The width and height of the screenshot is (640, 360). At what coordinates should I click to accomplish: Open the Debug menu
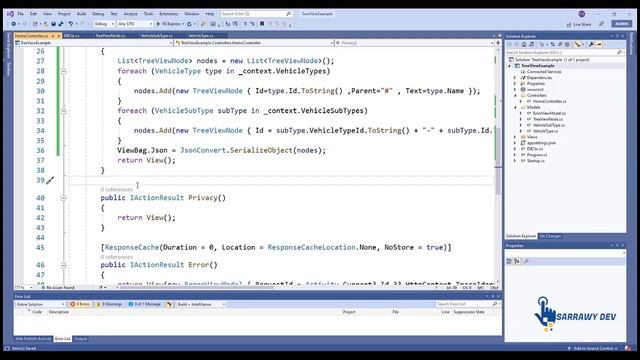click(98, 14)
